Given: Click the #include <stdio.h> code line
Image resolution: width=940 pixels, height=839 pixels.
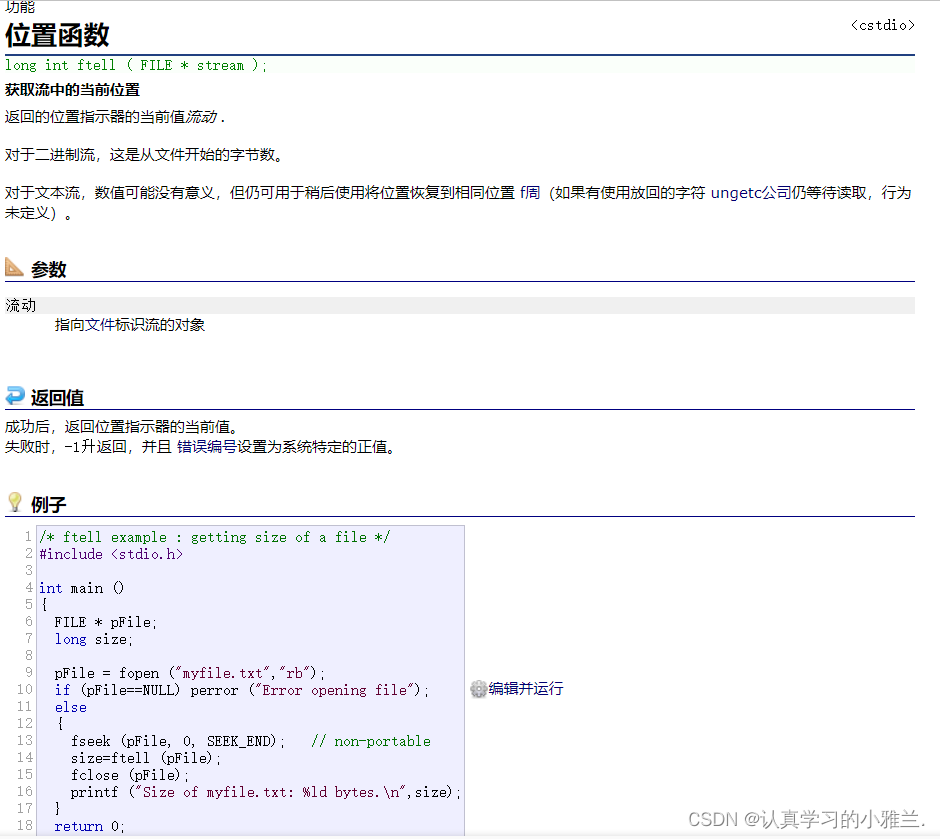Looking at the screenshot, I should (x=111, y=554).
